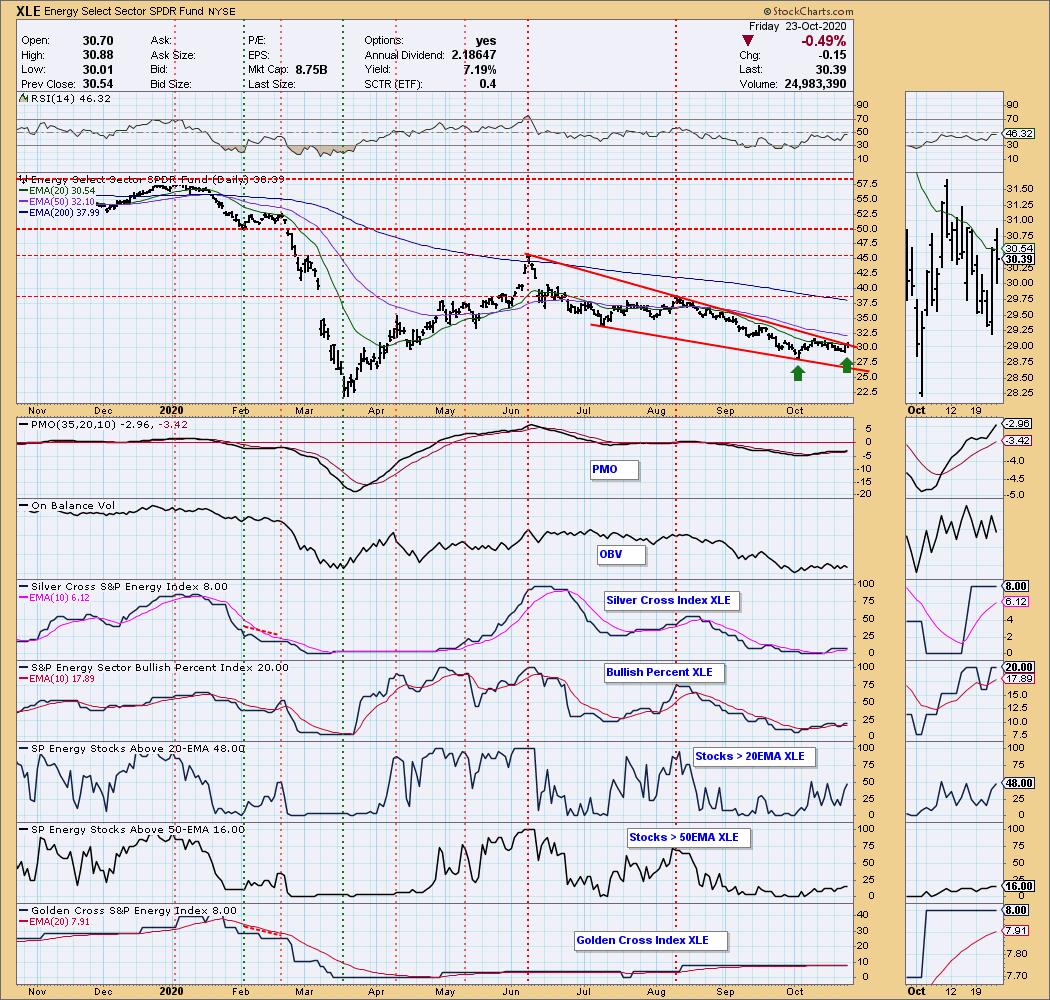Click the S&P Energy Sector Bullish Percent legend

(x=154, y=668)
